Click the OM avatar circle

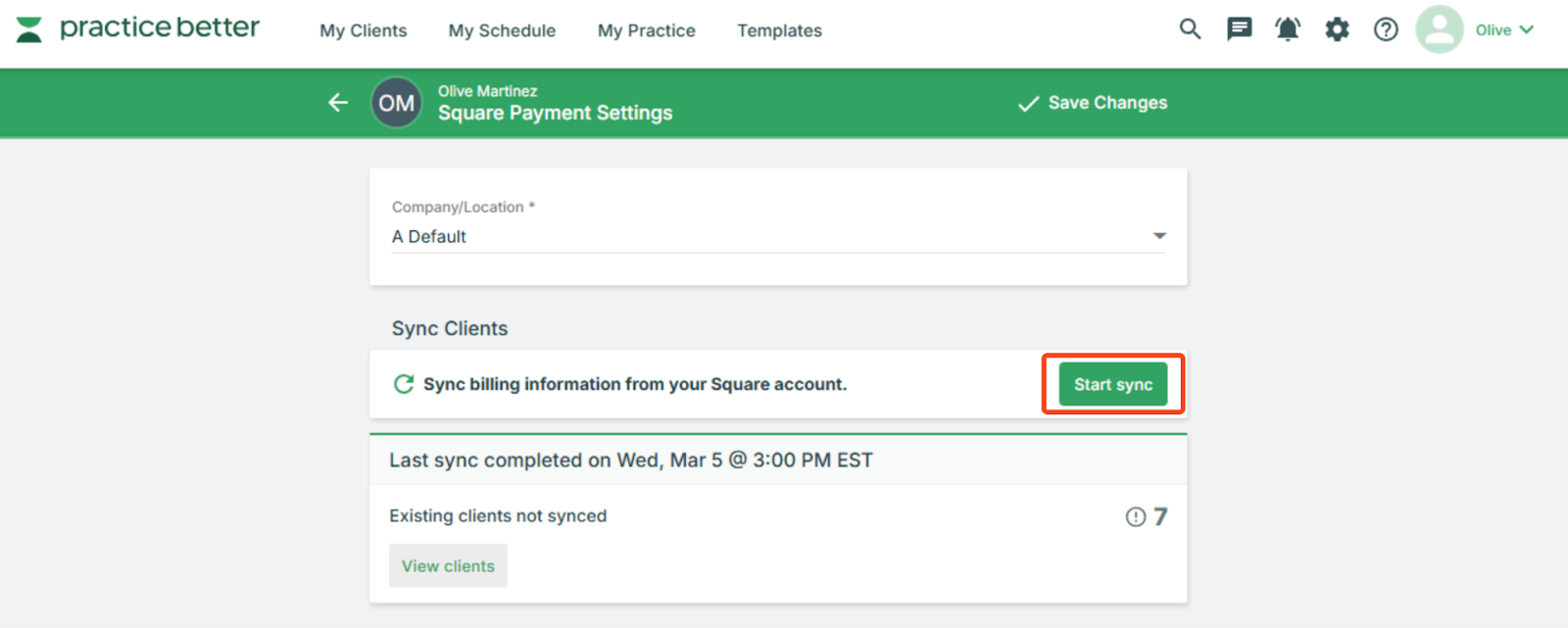[396, 103]
